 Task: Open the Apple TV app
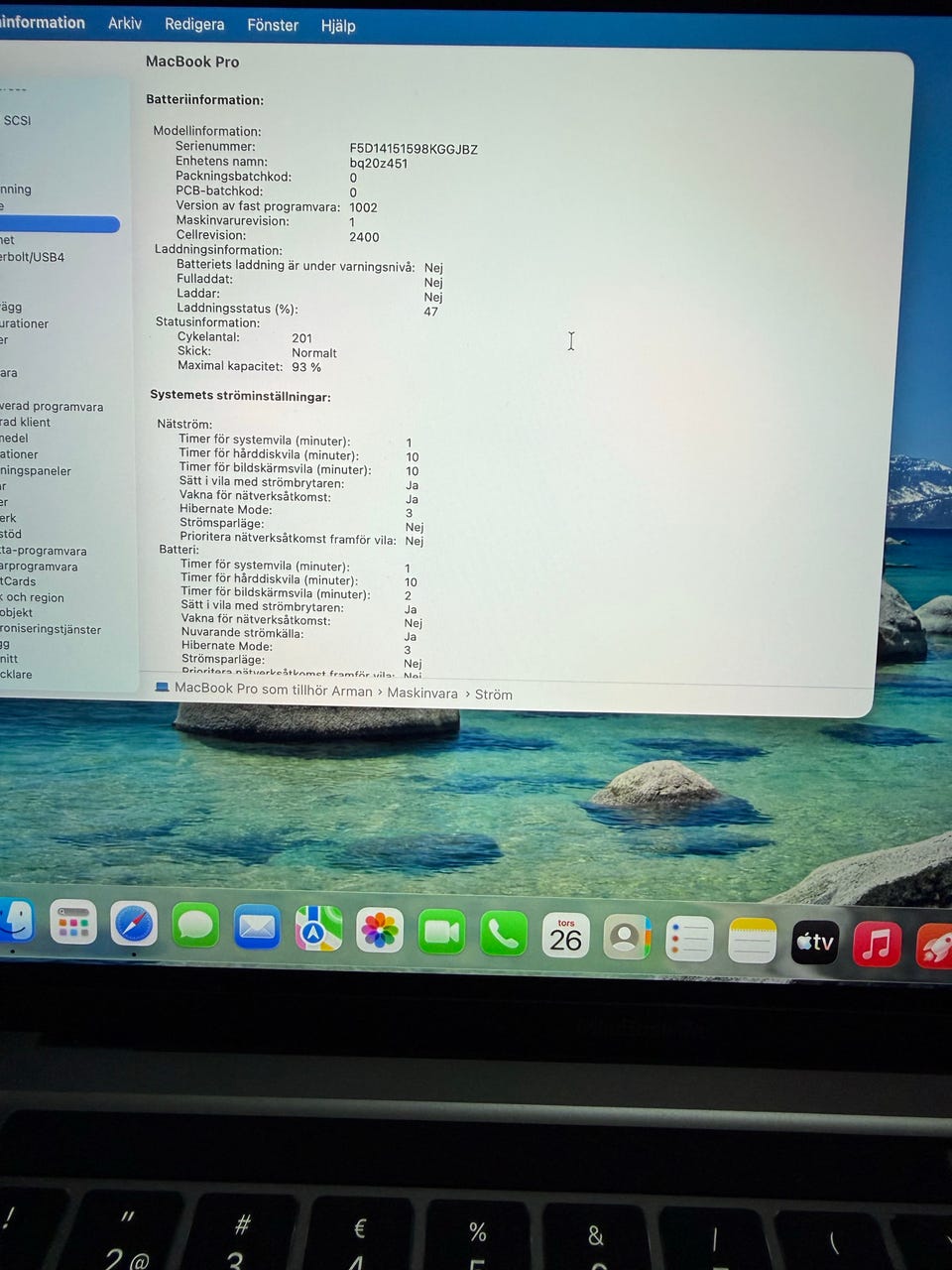click(815, 942)
